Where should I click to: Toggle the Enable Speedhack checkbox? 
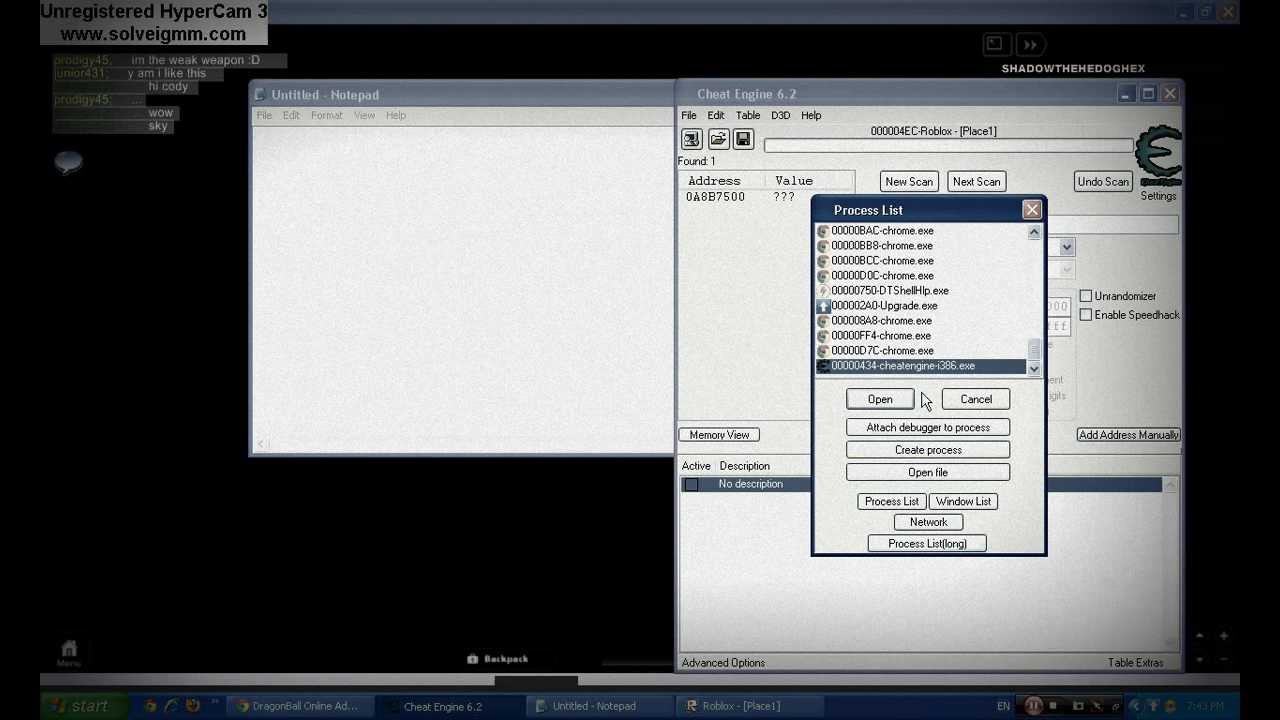(1086, 315)
